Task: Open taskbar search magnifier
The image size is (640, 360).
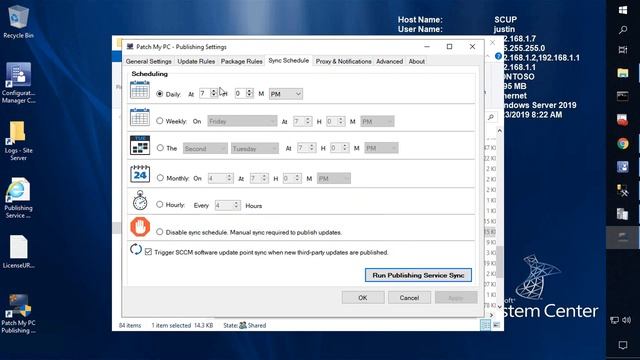Action: [623, 30]
